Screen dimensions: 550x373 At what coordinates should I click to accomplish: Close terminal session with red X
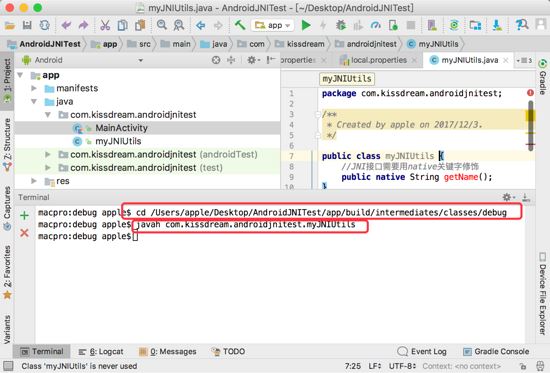[24, 233]
